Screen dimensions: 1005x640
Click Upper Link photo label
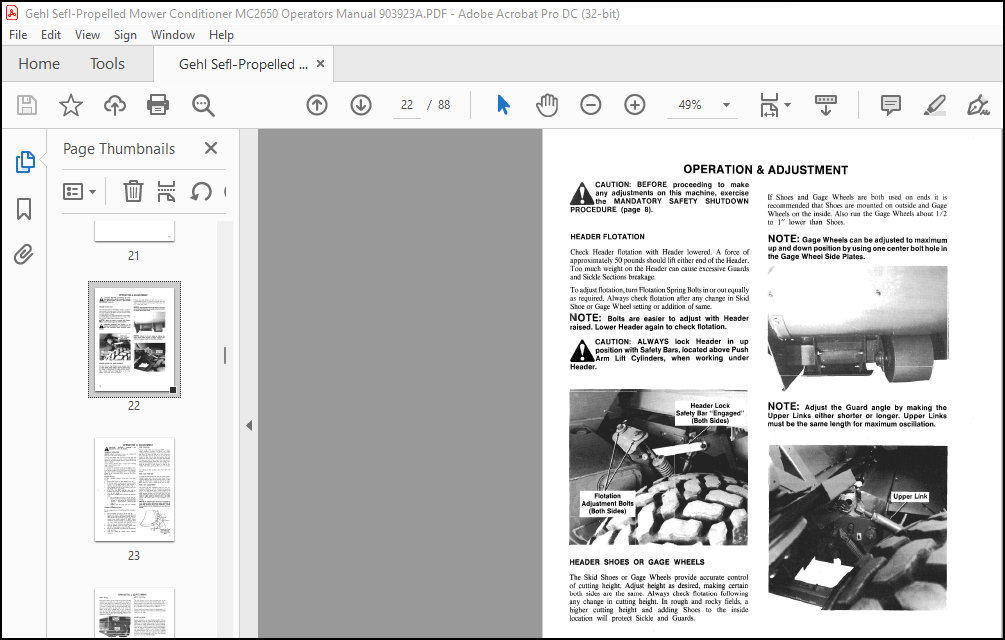[x=910, y=496]
